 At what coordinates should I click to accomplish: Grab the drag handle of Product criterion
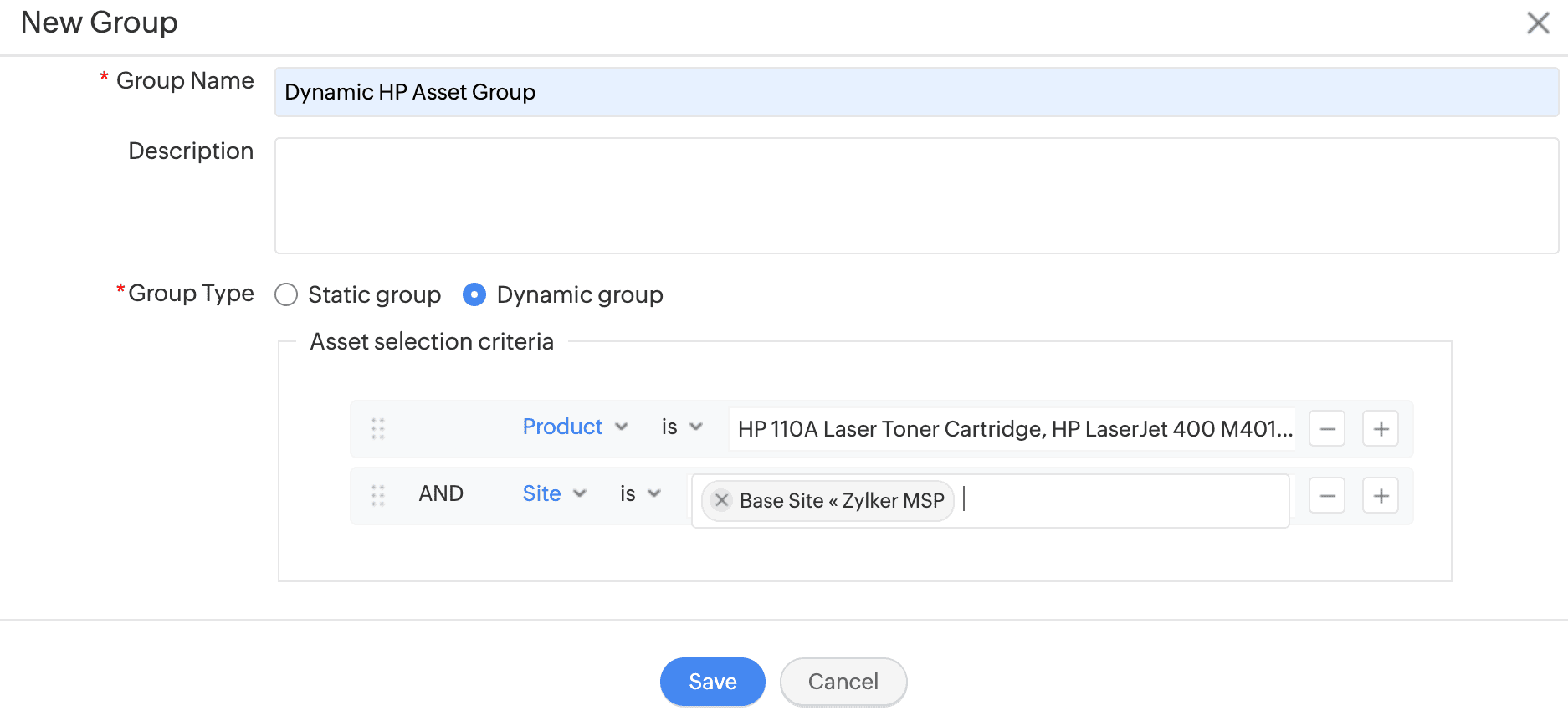click(x=377, y=429)
